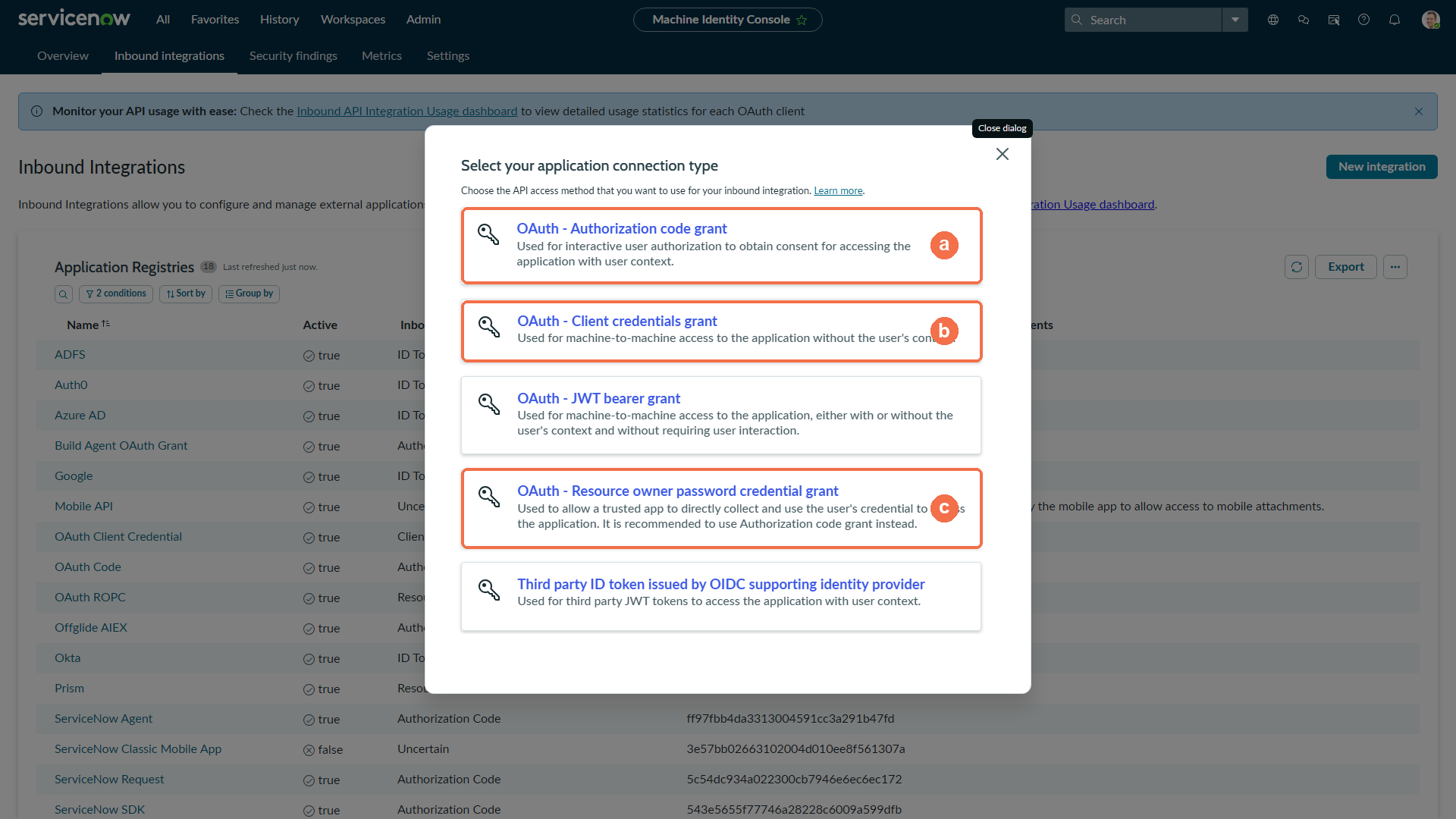Select OAuth - JWT bearer grant

tap(721, 416)
